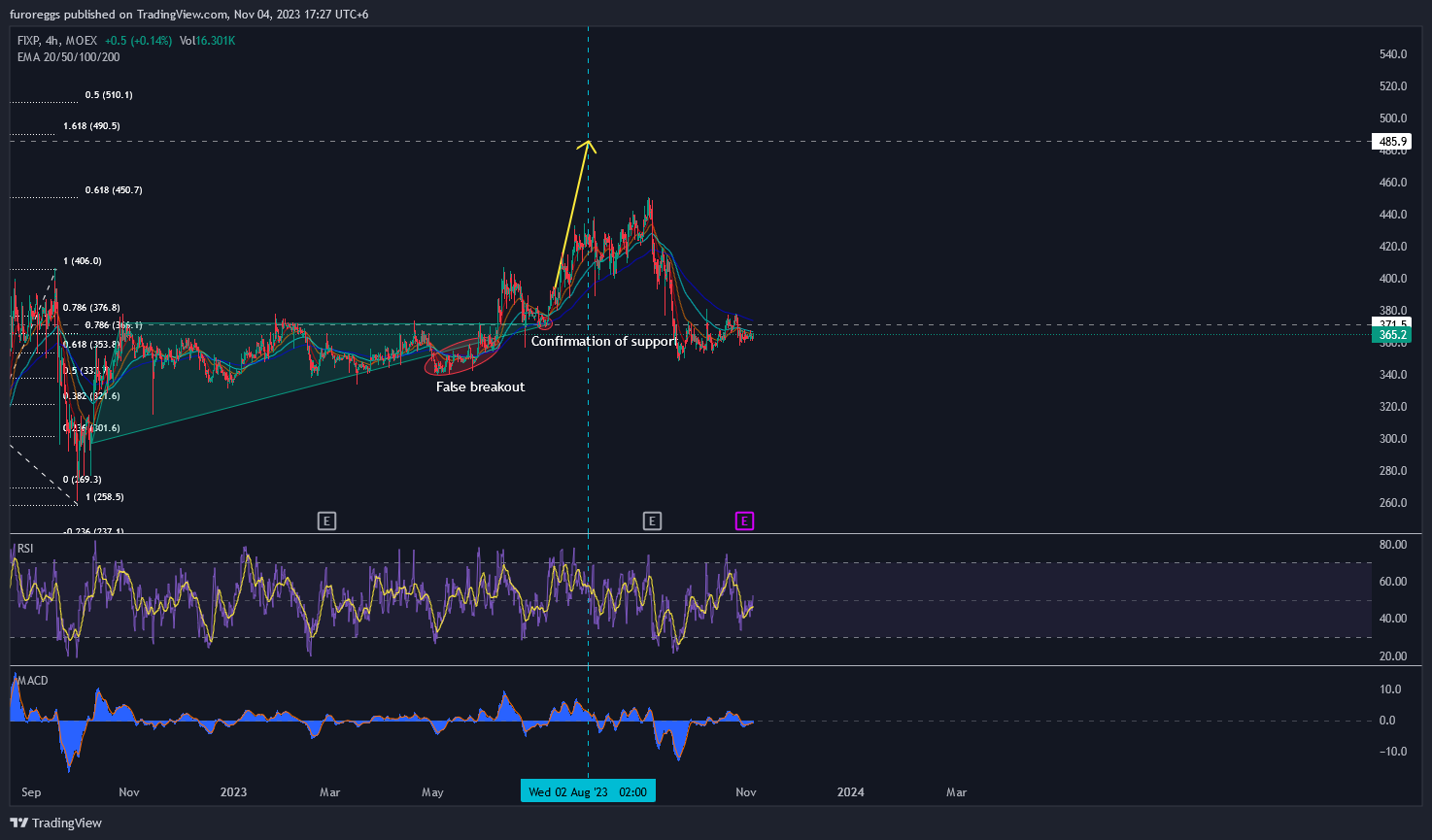The image size is (1432, 840).
Task: Click the MOEX exchange label in legend
Action: [x=83, y=41]
